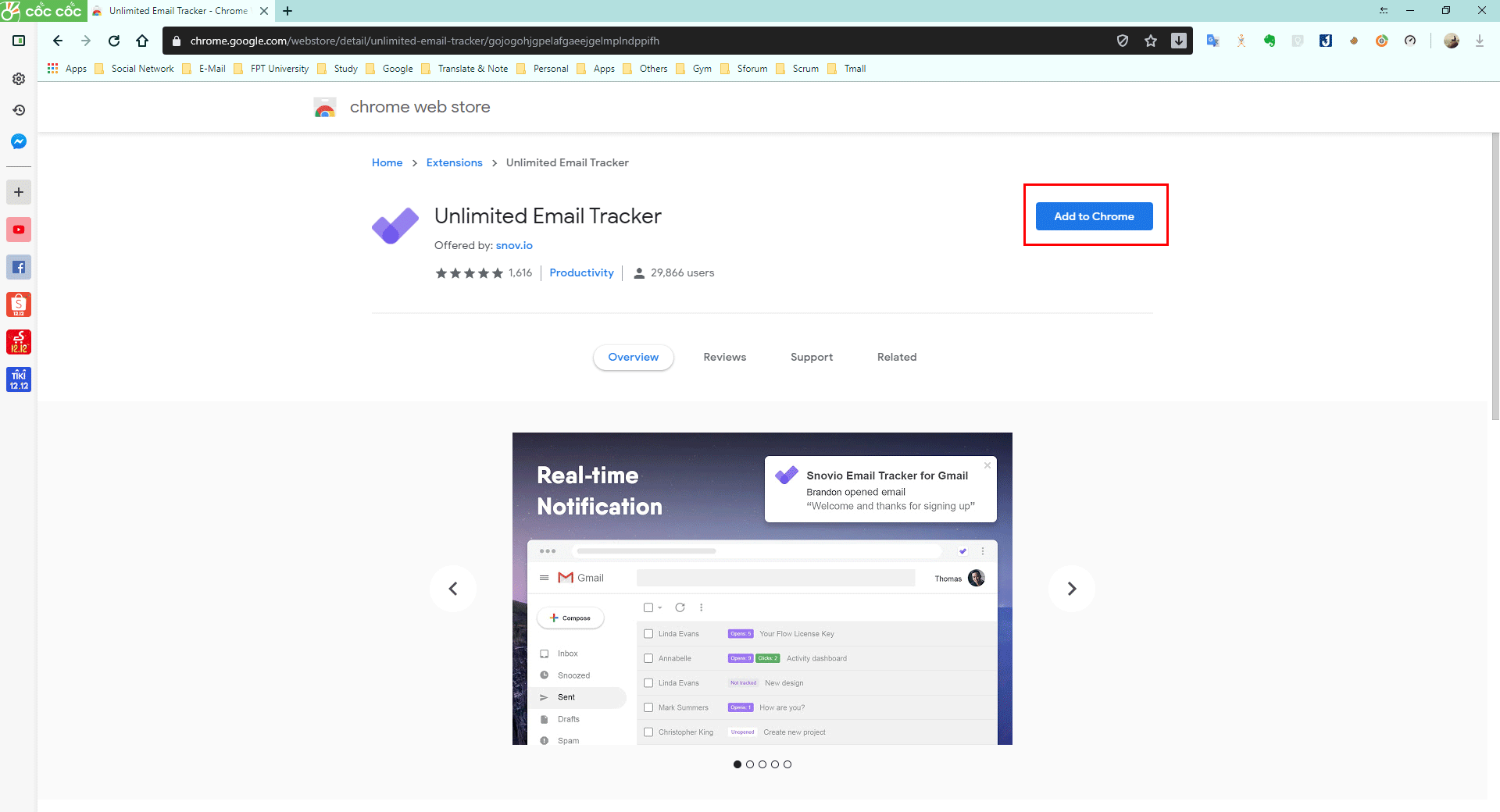
Task: Open Google Translate extension
Action: tap(1213, 41)
